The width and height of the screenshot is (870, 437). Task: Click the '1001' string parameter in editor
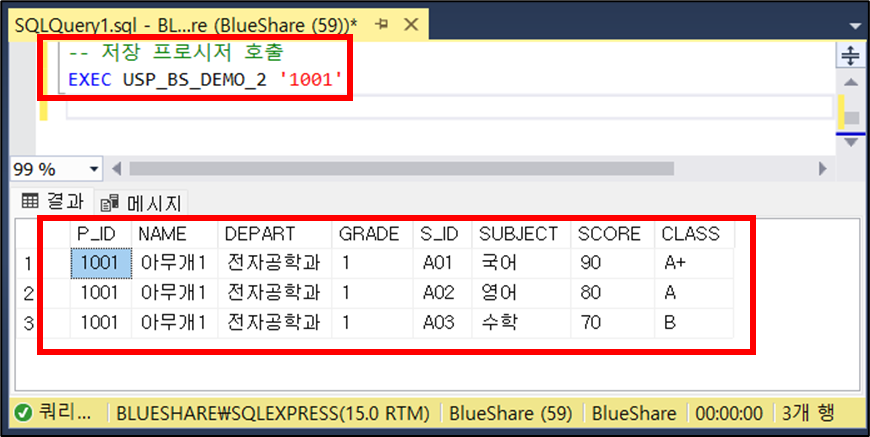pos(312,80)
